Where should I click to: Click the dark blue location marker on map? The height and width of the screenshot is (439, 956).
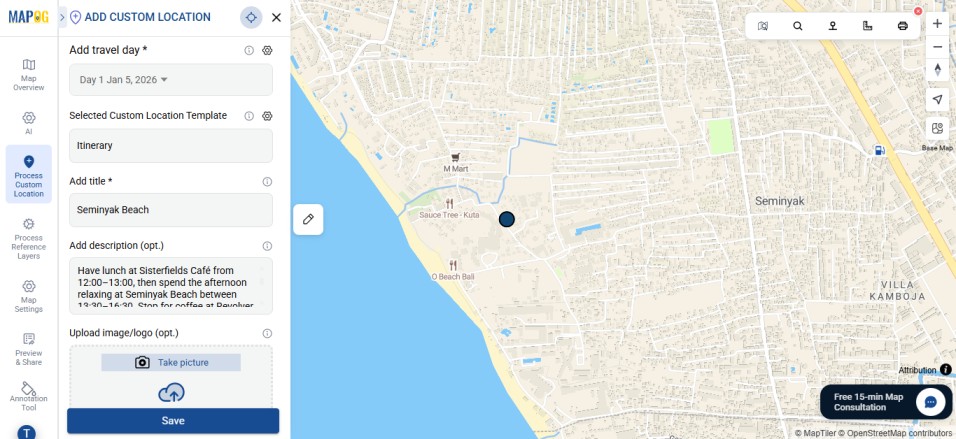point(507,220)
